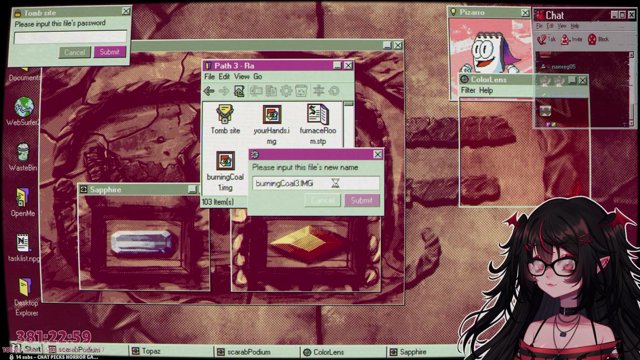
Task: Click the Talk icon in Chat
Action: coord(546,39)
